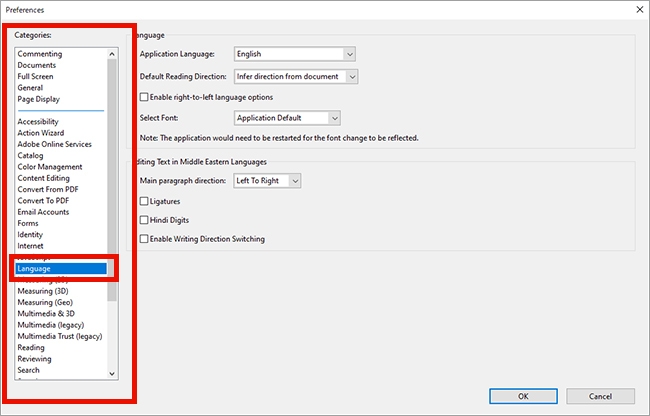650x416 pixels.
Task: Go to Content Editing preferences
Action: pyautogui.click(x=43, y=178)
